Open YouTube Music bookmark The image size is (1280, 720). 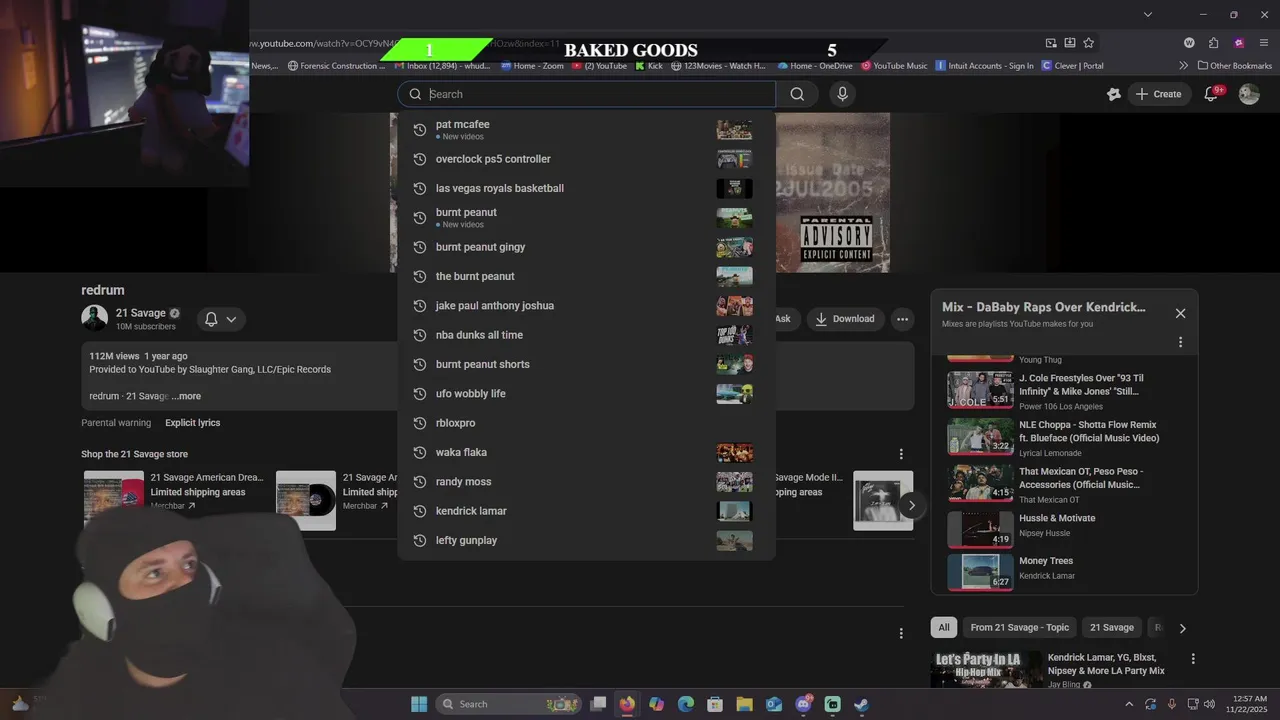point(893,66)
